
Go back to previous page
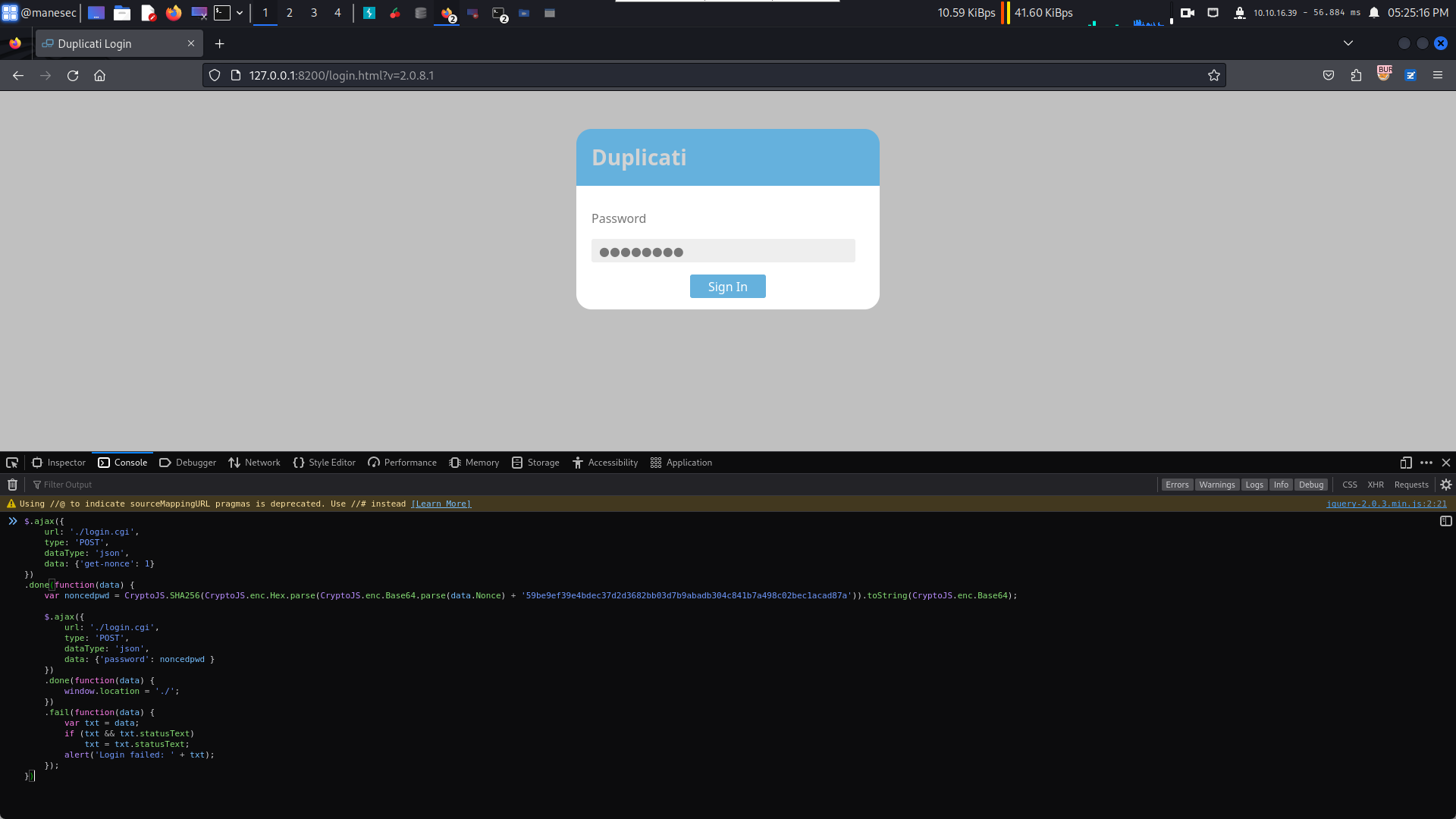[x=18, y=75]
